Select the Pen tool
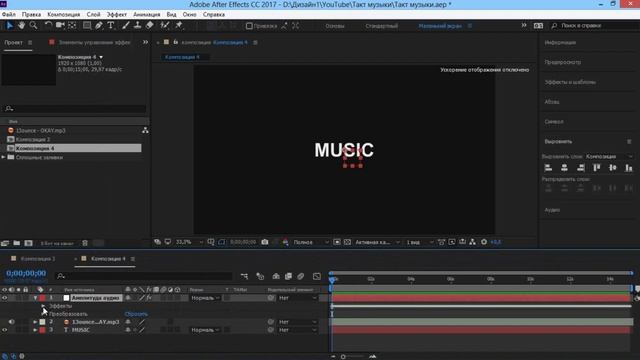The height and width of the screenshot is (360, 640). pyautogui.click(x=99, y=25)
